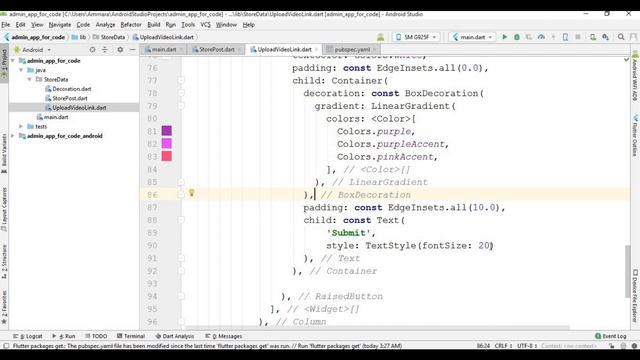640x360 pixels.
Task: Expand the admin_app_for_code_android node
Action: (13, 136)
